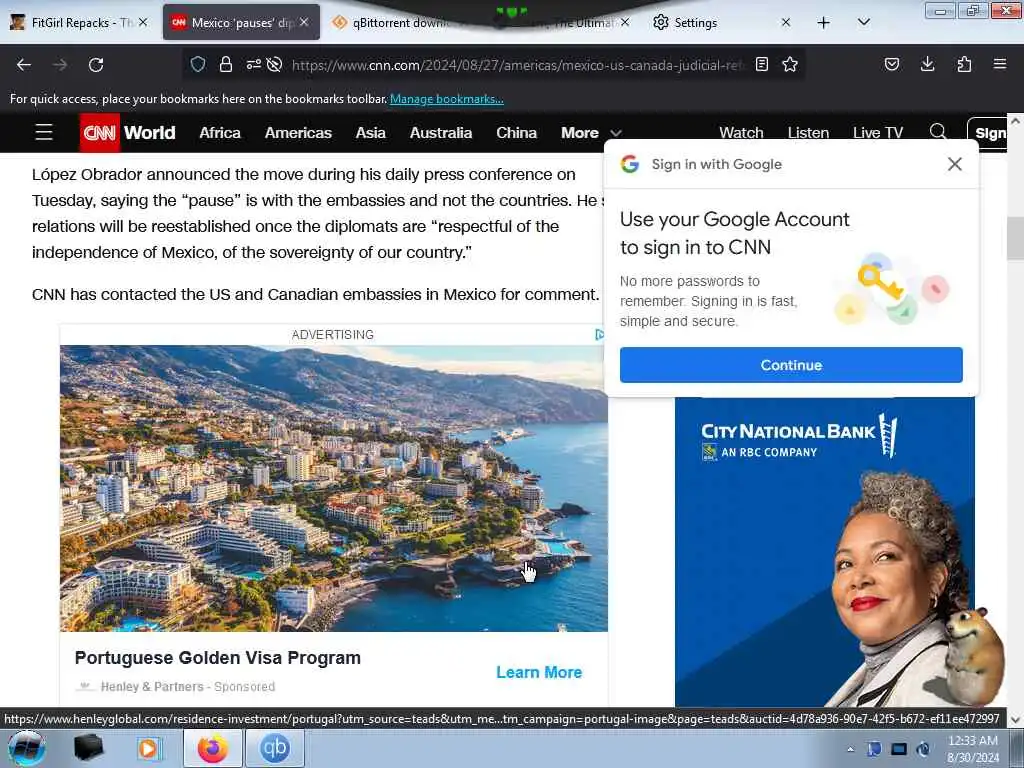Click the Sign in button on CNN
The width and height of the screenshot is (1024, 768).
pyautogui.click(x=989, y=133)
